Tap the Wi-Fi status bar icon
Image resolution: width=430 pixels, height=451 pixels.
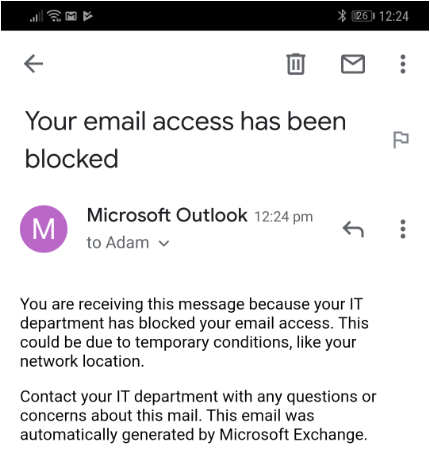click(x=54, y=16)
